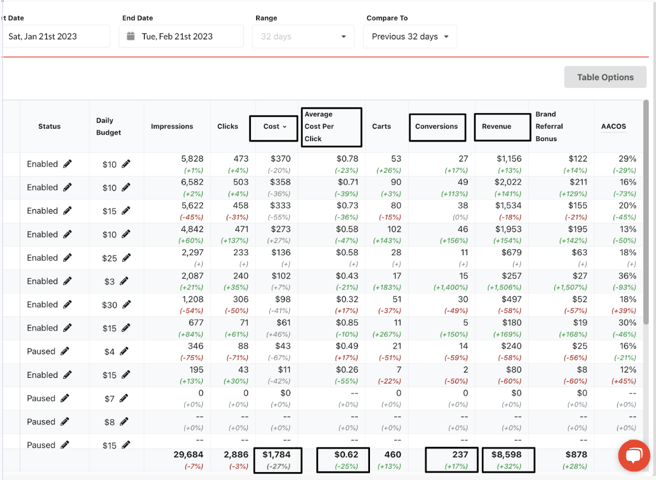Click the $0.85 cost per click cell
656x480 pixels.
[x=347, y=323]
